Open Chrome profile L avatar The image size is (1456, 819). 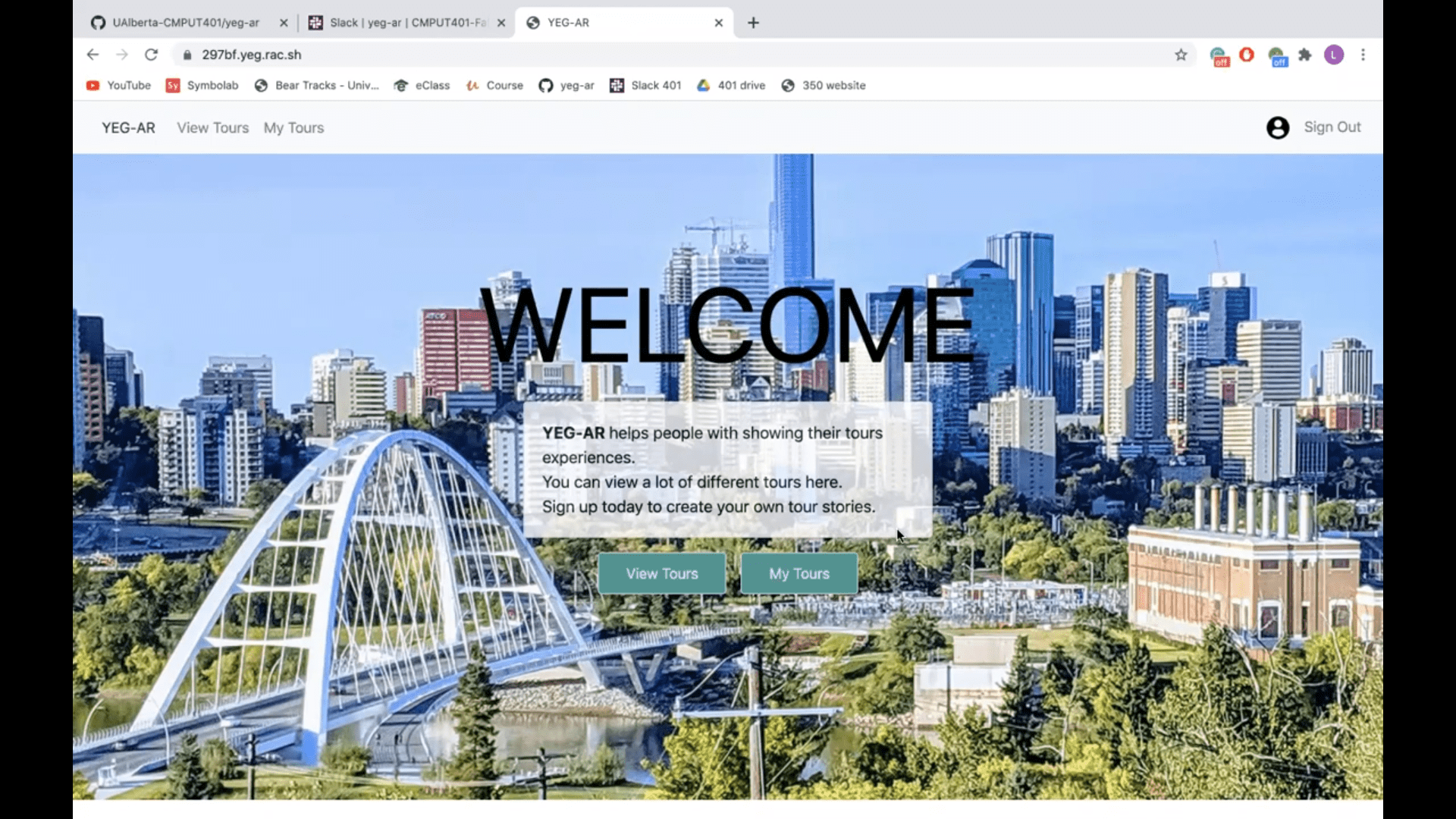click(1333, 55)
